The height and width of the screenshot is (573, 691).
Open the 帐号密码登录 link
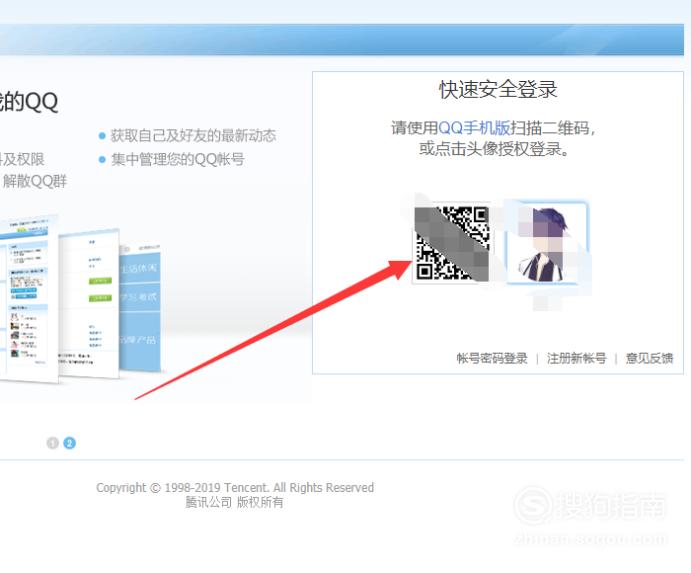[x=492, y=358]
